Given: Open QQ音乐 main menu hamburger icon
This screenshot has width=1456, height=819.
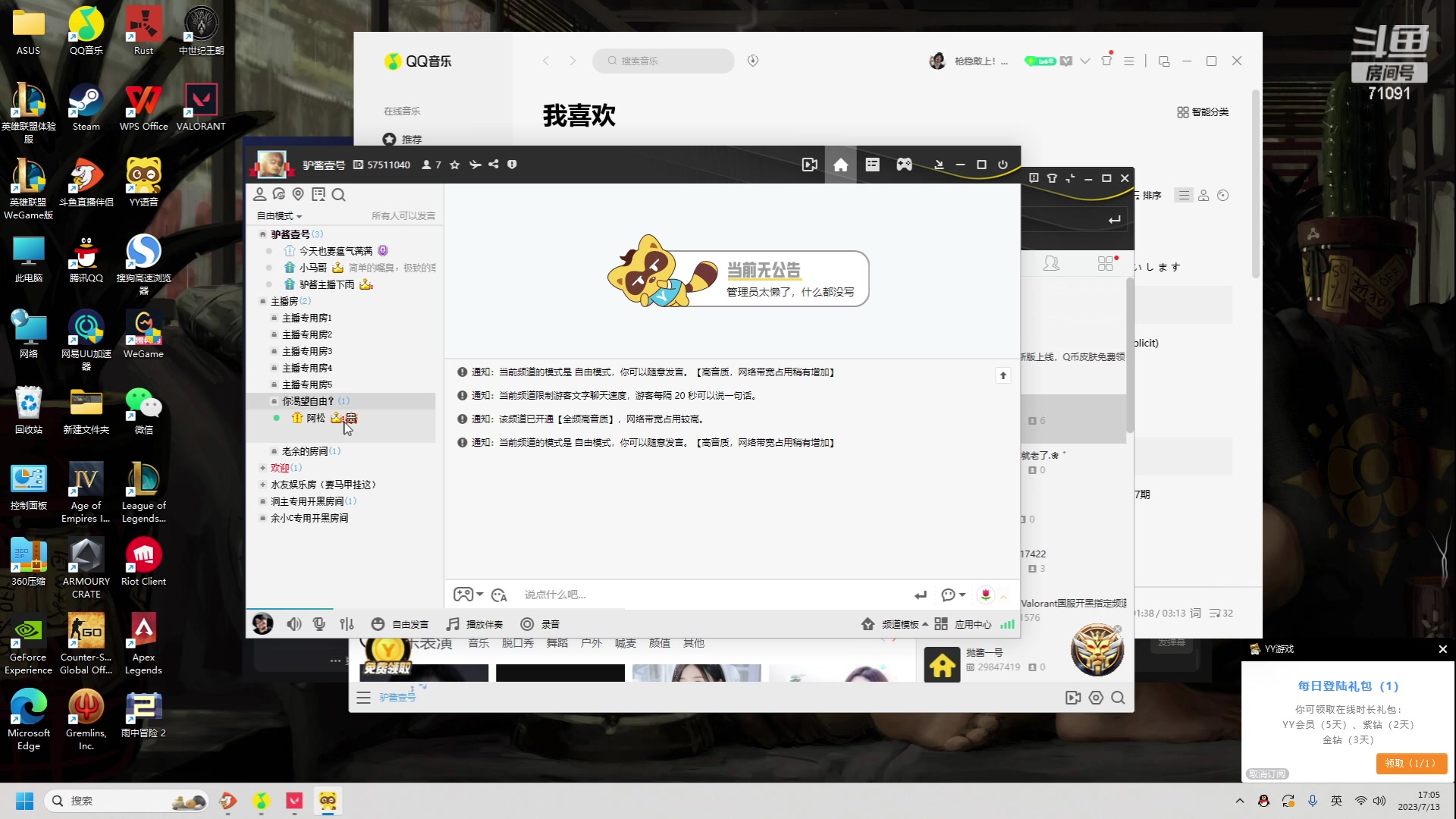Looking at the screenshot, I should (1128, 61).
